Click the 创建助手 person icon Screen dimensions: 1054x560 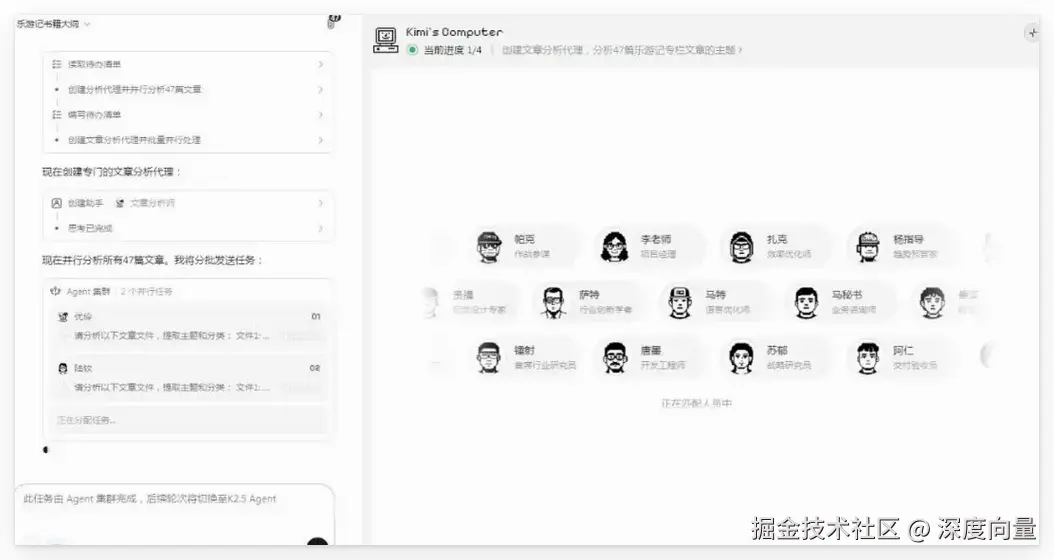pos(56,202)
